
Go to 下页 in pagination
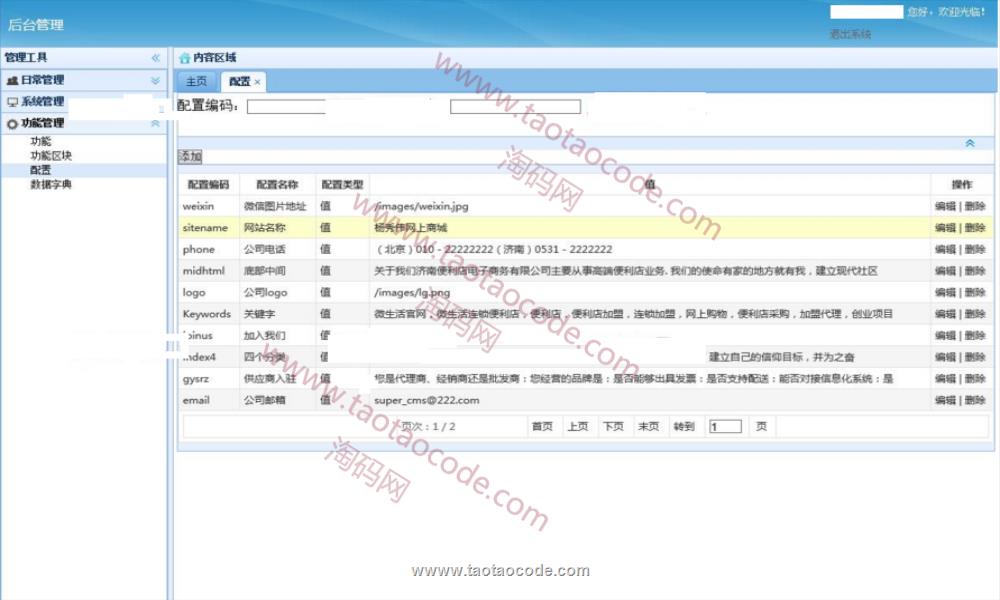point(613,426)
